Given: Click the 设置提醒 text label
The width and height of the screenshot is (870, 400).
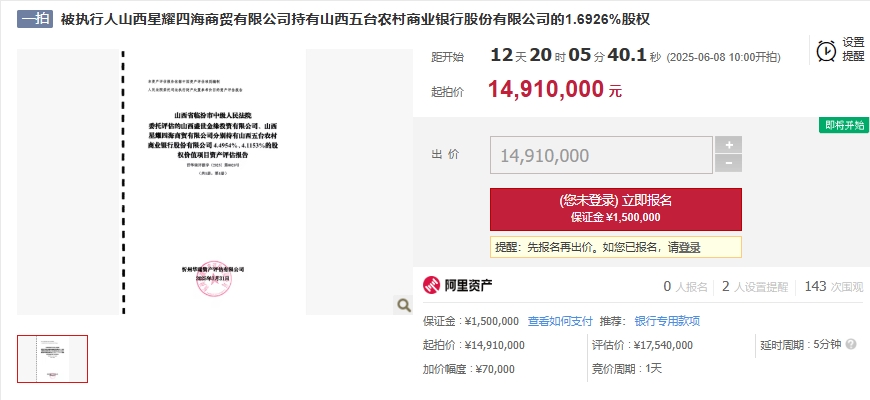Looking at the screenshot, I should point(853,49).
